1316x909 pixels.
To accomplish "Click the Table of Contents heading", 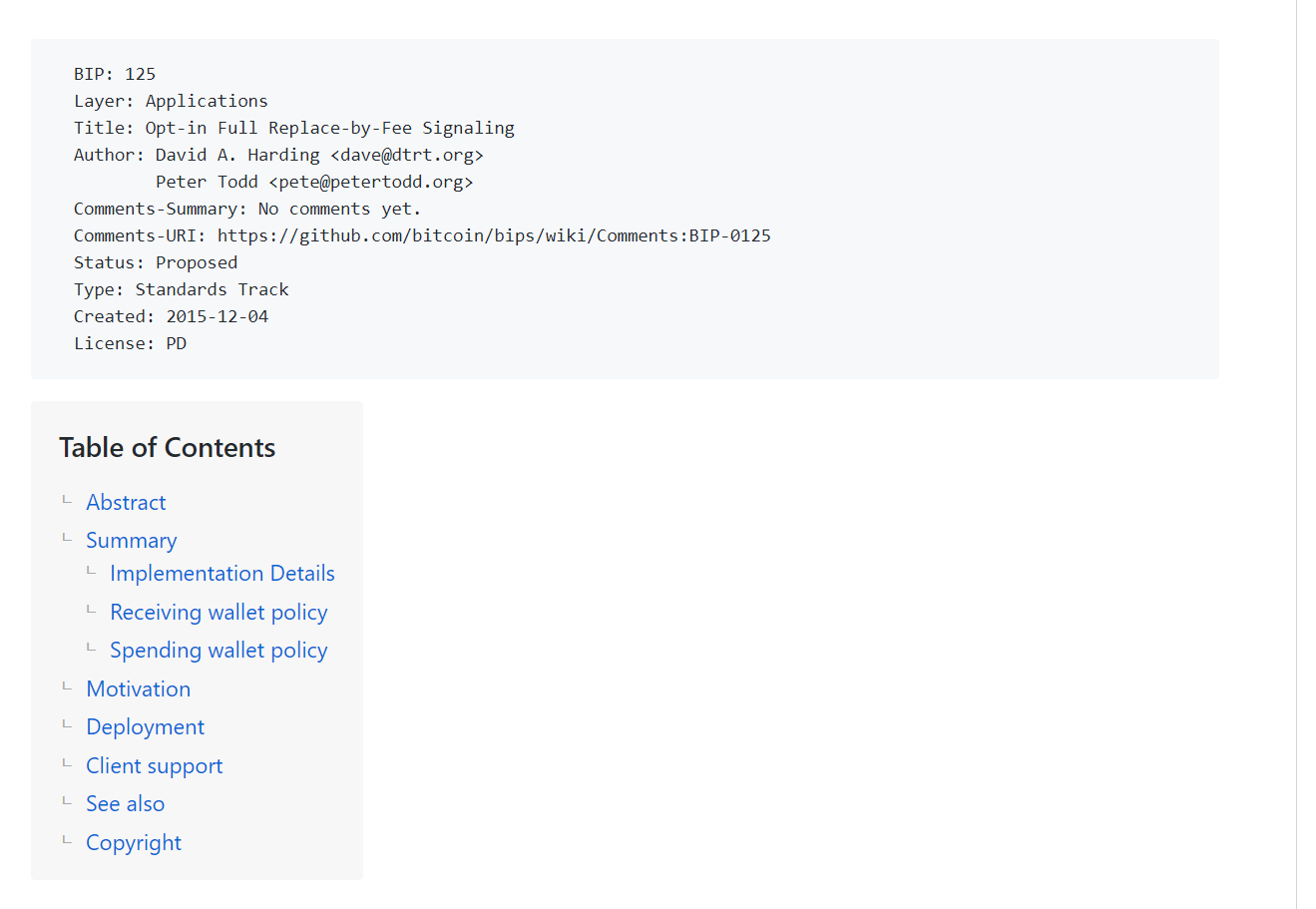I will (167, 447).
